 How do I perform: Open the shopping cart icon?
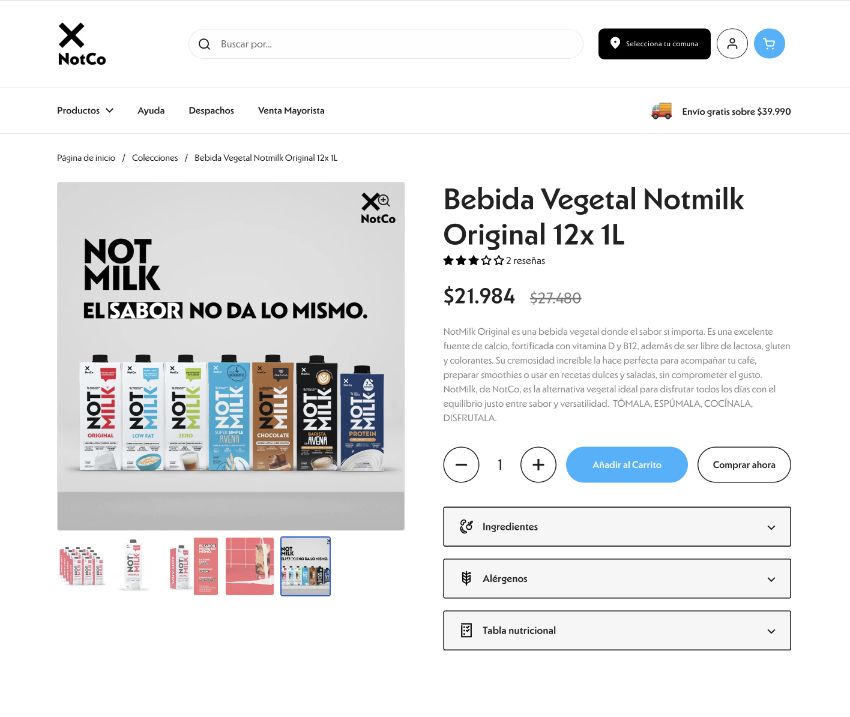(x=769, y=44)
